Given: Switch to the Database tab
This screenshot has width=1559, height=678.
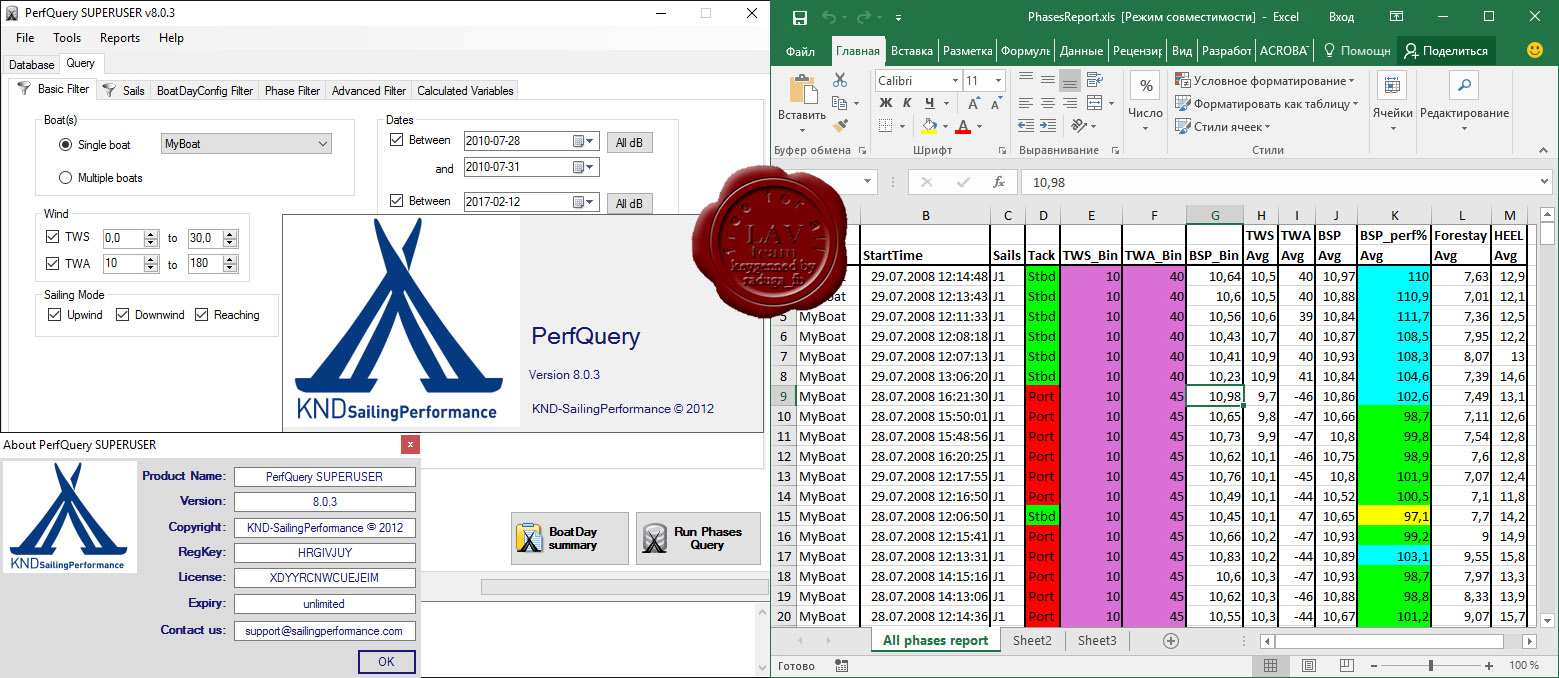Looking at the screenshot, I should 32,64.
